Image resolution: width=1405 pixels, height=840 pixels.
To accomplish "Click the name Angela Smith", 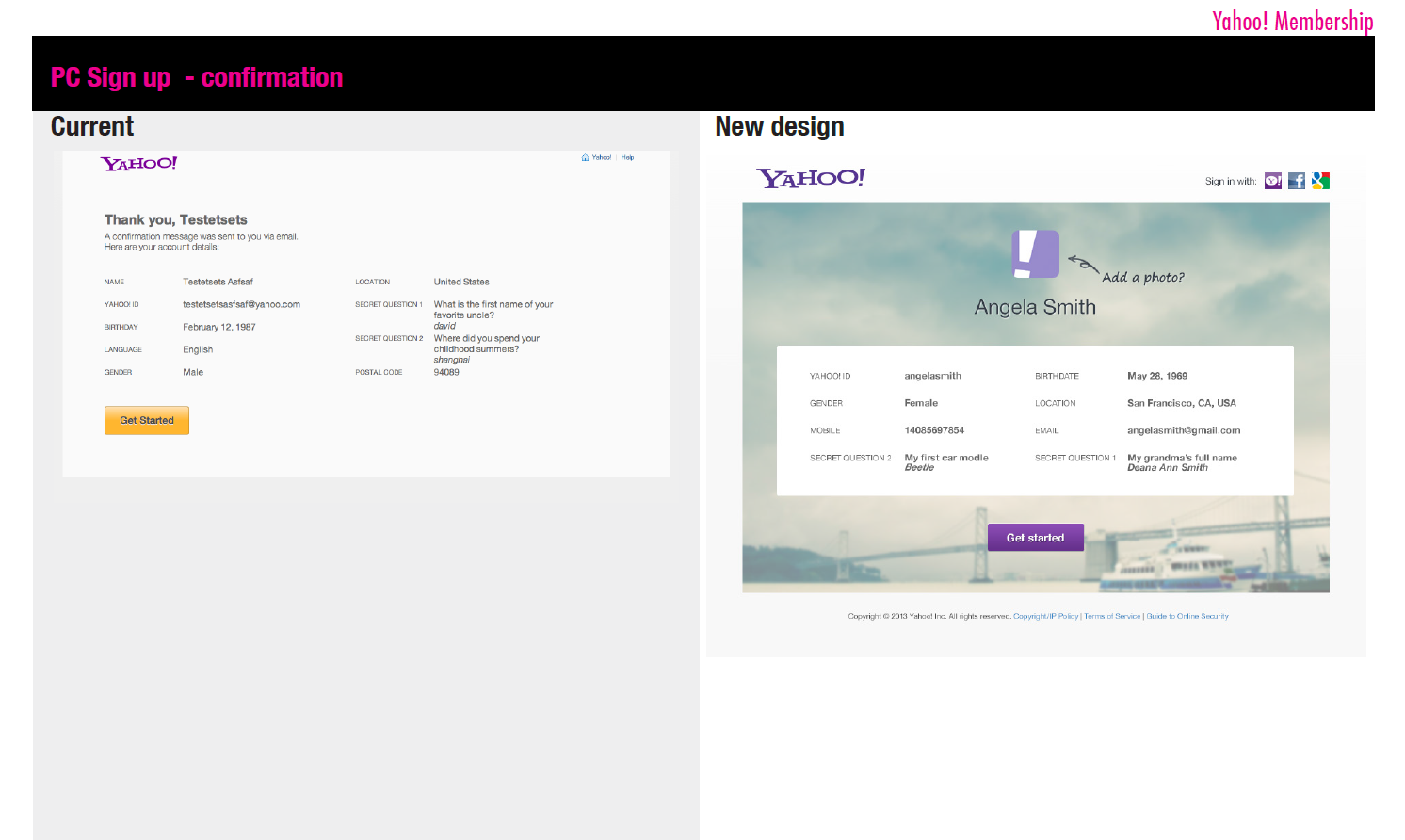I will 1035,307.
